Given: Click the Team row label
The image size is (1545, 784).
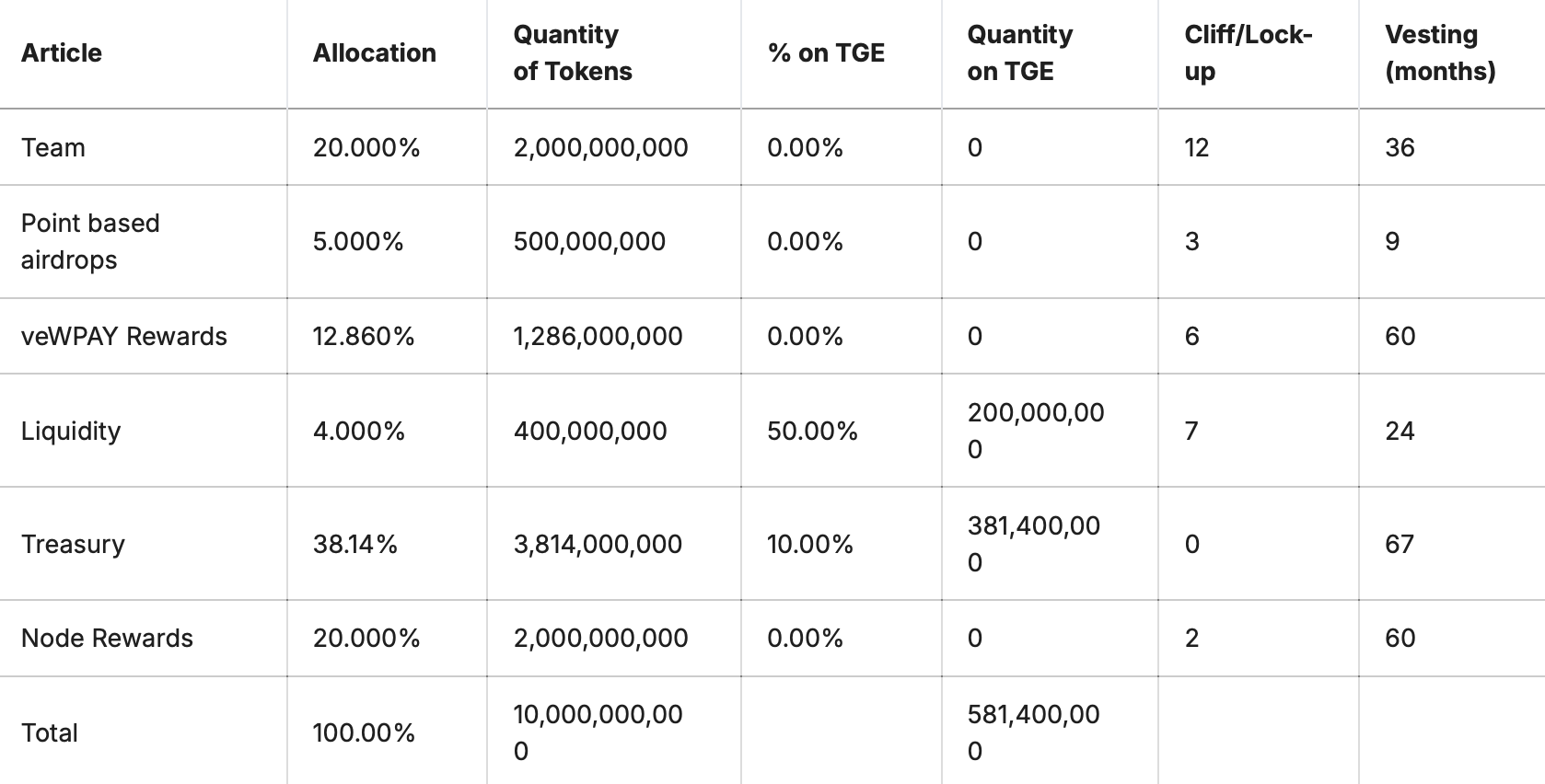Looking at the screenshot, I should 53,147.
